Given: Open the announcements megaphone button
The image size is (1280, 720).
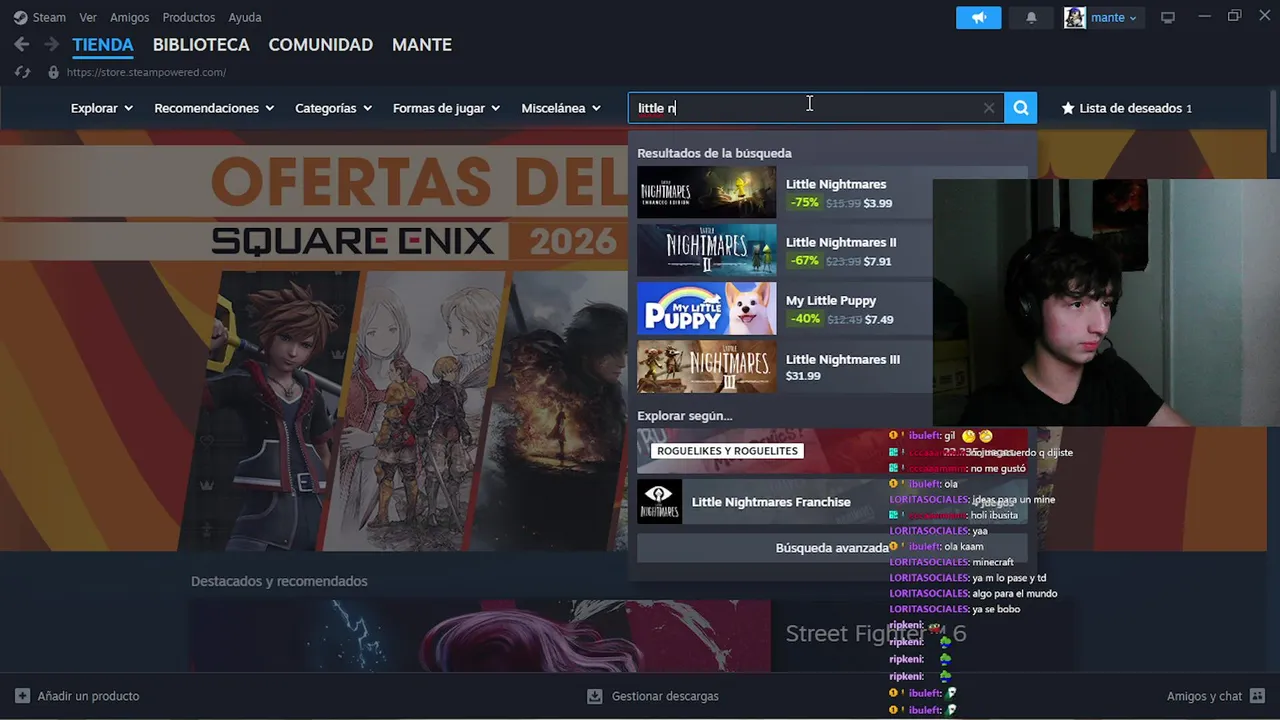Looking at the screenshot, I should pyautogui.click(x=978, y=17).
